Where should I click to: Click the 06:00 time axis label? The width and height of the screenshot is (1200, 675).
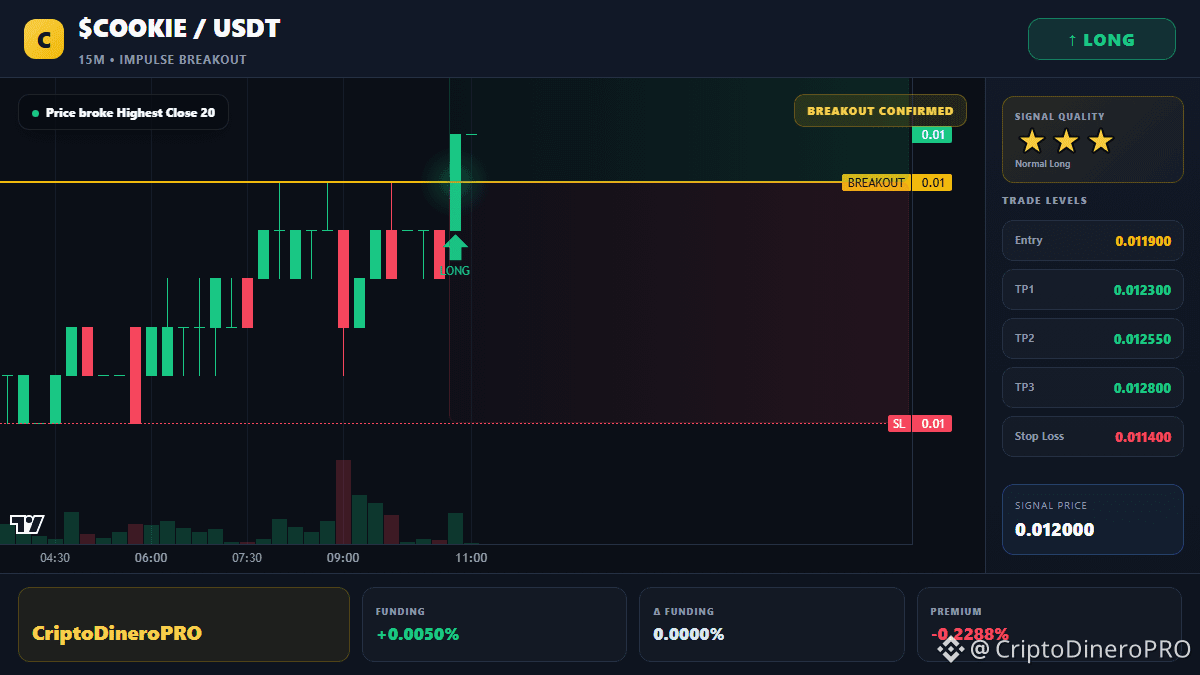[x=151, y=558]
